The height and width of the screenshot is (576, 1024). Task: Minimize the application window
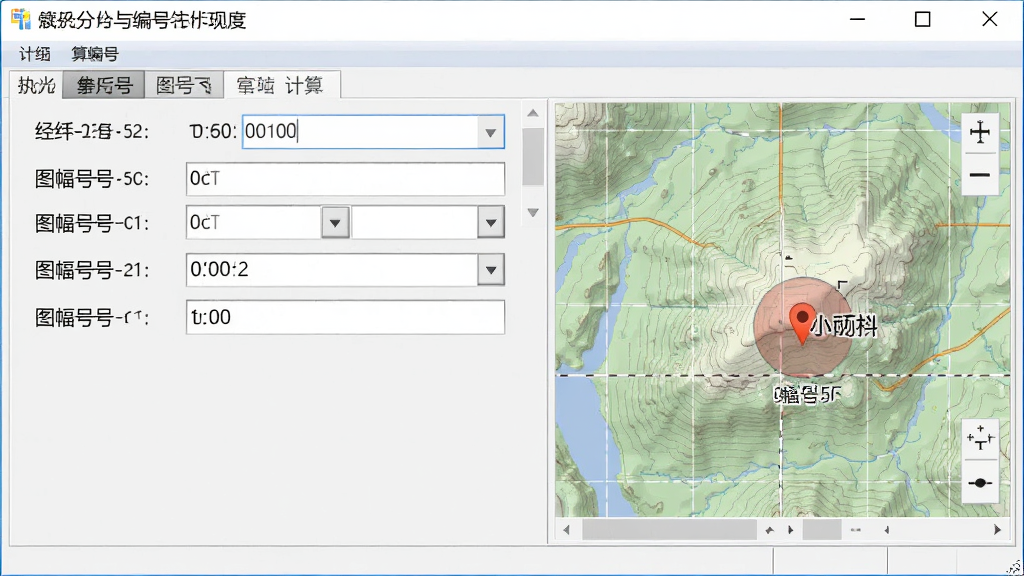(x=857, y=20)
